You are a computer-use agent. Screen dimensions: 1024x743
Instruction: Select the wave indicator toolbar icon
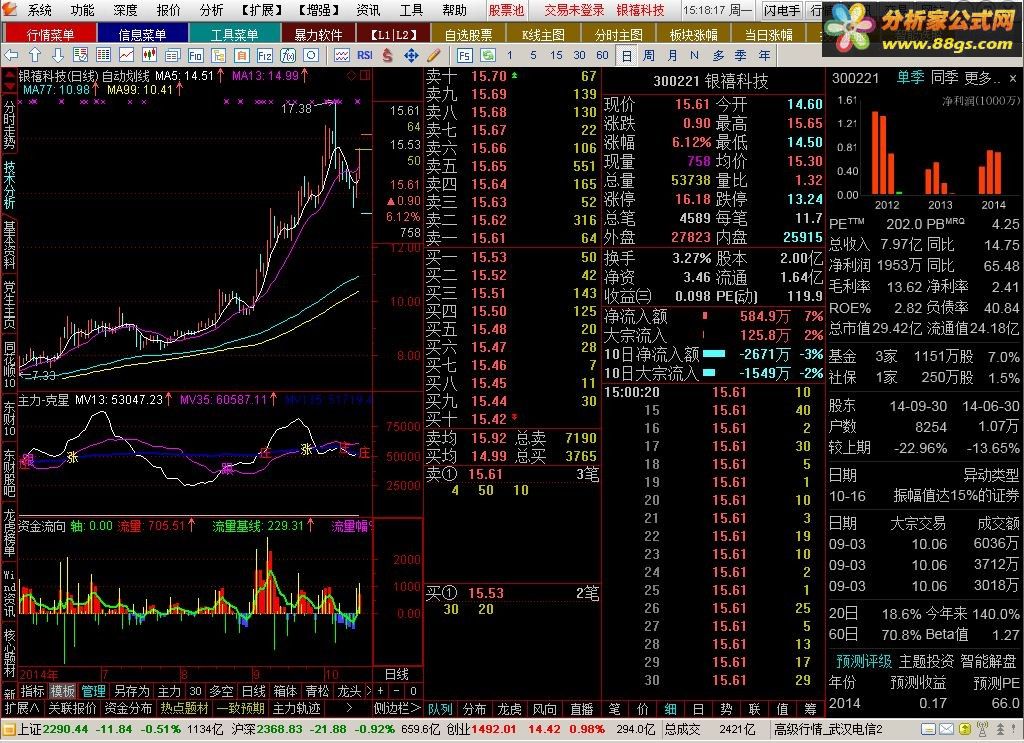click(x=342, y=55)
